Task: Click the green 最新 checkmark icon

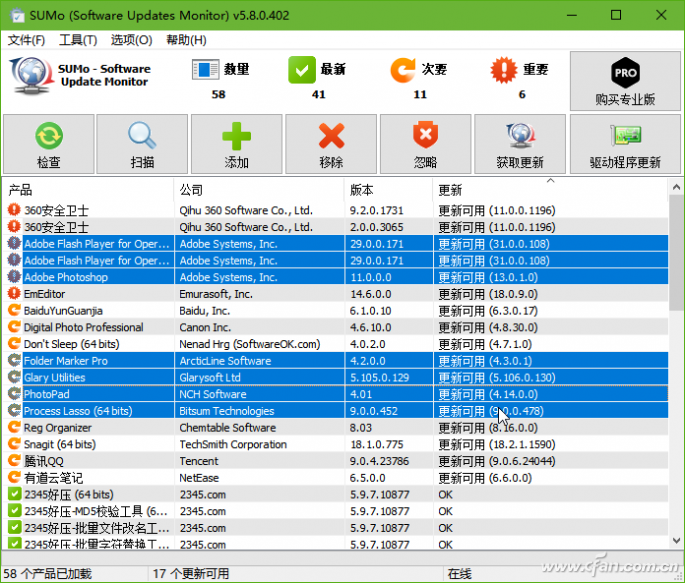Action: click(301, 70)
